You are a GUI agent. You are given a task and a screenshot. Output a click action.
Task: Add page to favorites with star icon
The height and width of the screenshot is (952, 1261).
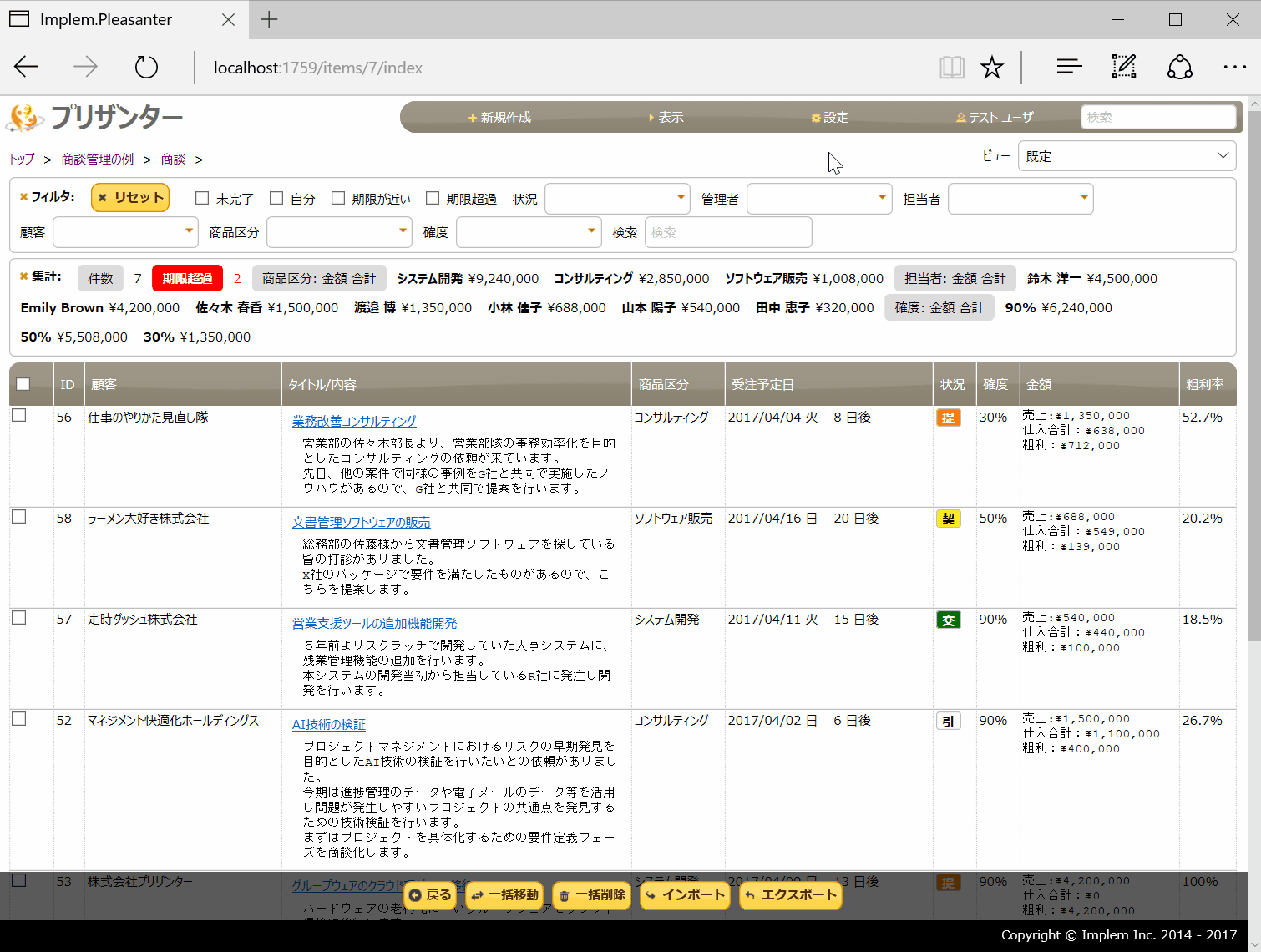[x=992, y=67]
